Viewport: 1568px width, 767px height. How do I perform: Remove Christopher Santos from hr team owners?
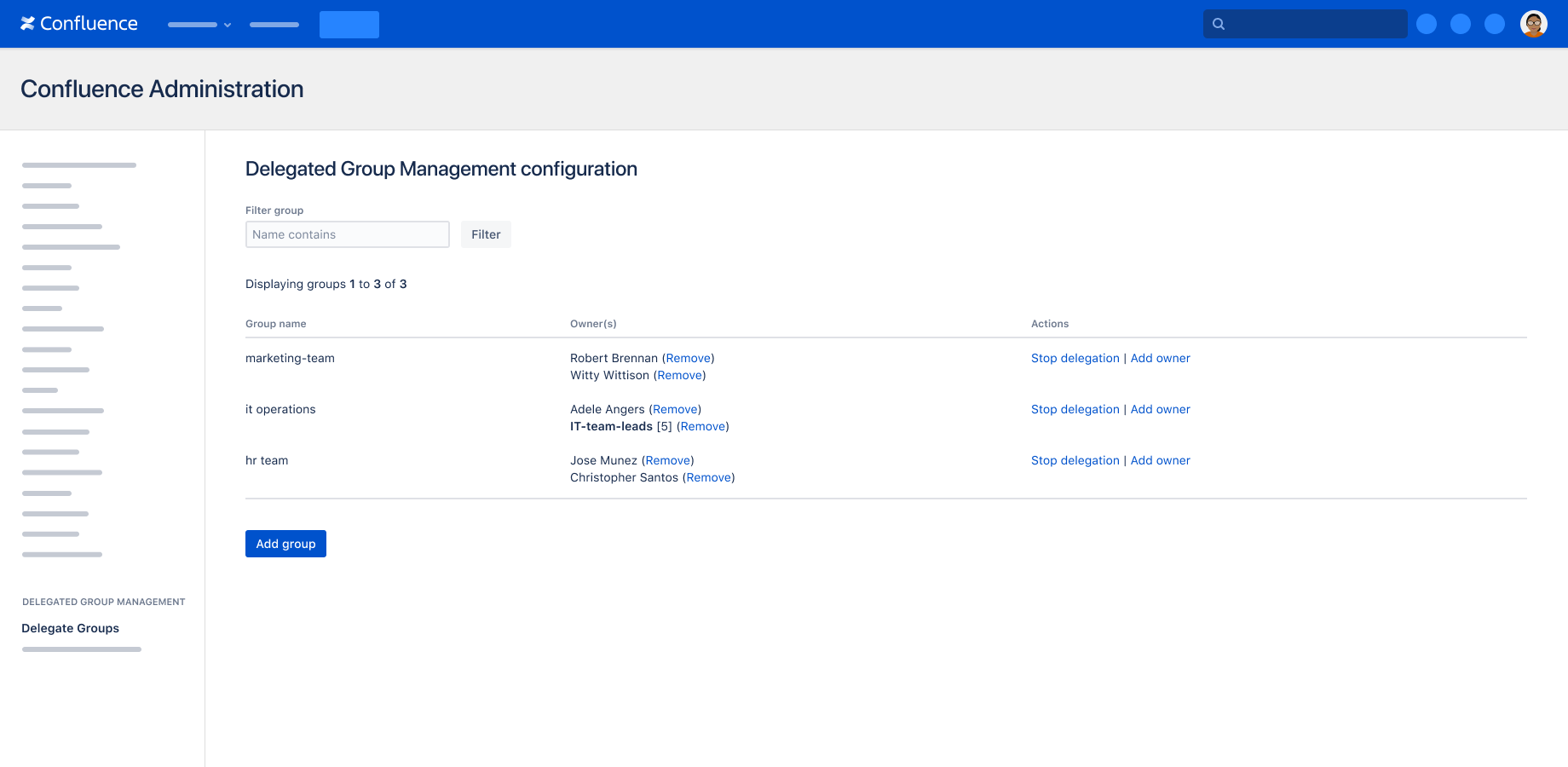coord(708,477)
